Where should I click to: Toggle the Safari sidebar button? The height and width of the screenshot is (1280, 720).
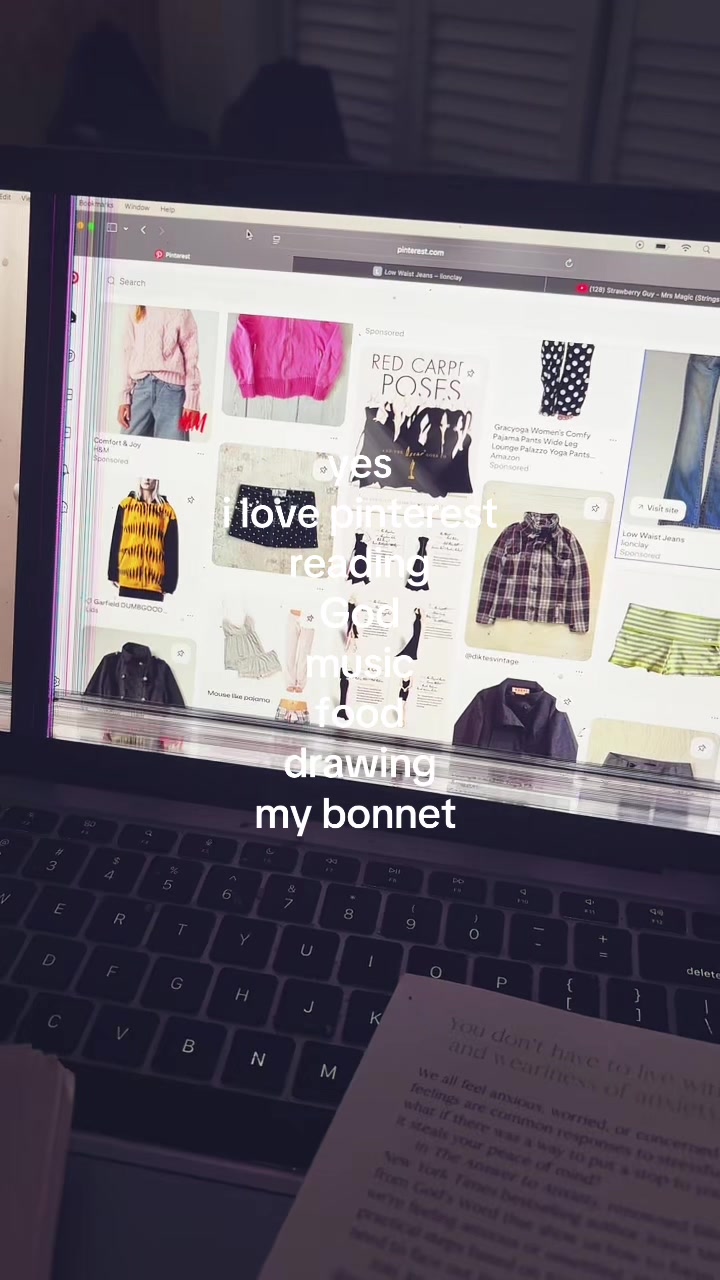112,228
